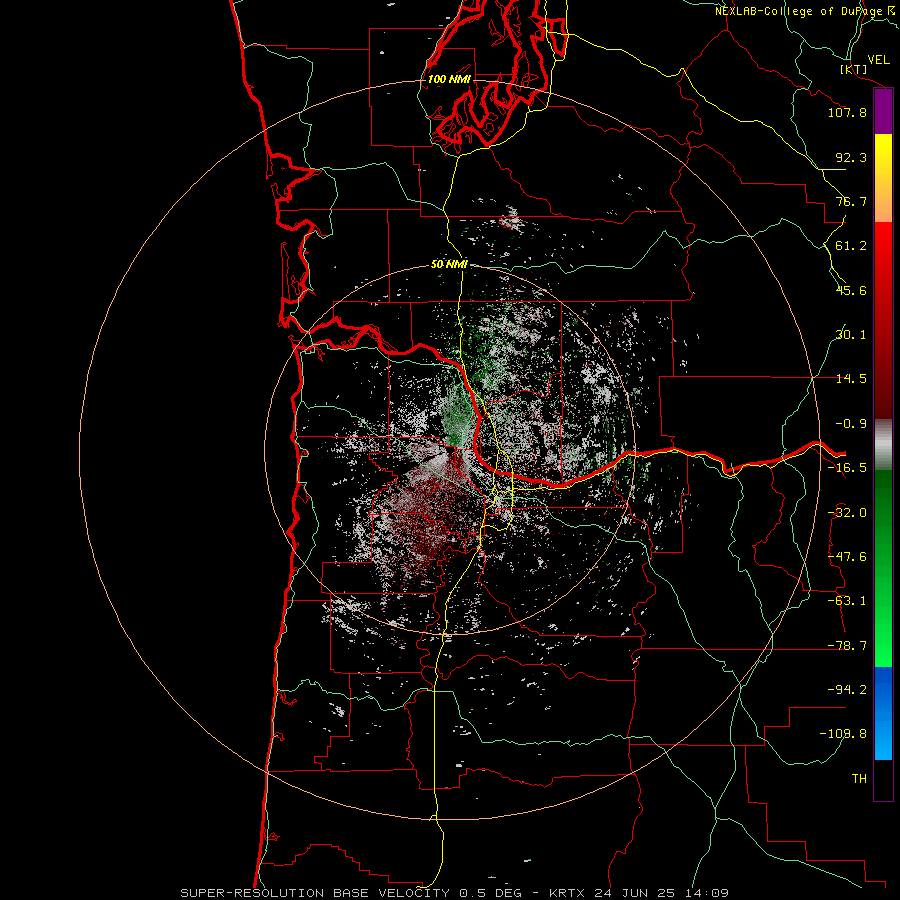Viewport: 900px width, 900px height.
Task: Click the 14.5 velocity scale value
Action: (851, 379)
